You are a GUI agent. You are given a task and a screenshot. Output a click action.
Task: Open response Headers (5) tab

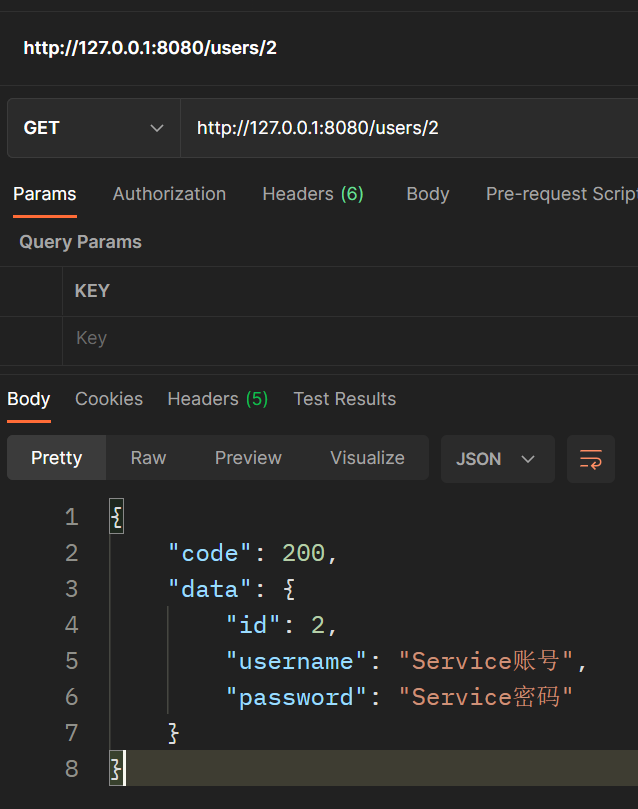217,399
